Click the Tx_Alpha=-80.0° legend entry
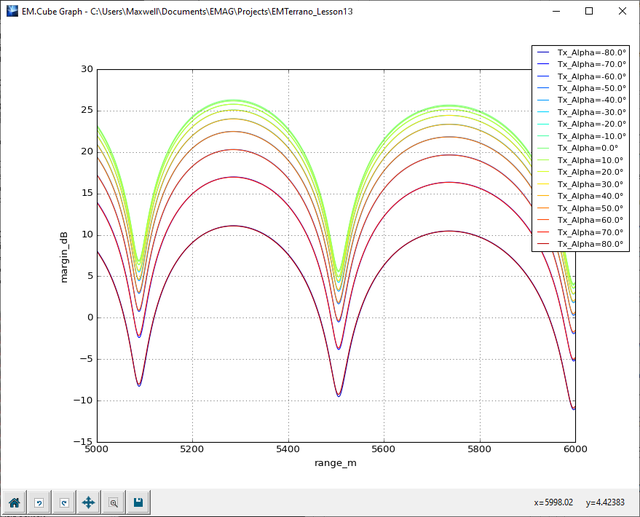Screen dimensions: 640x517 [590, 52]
